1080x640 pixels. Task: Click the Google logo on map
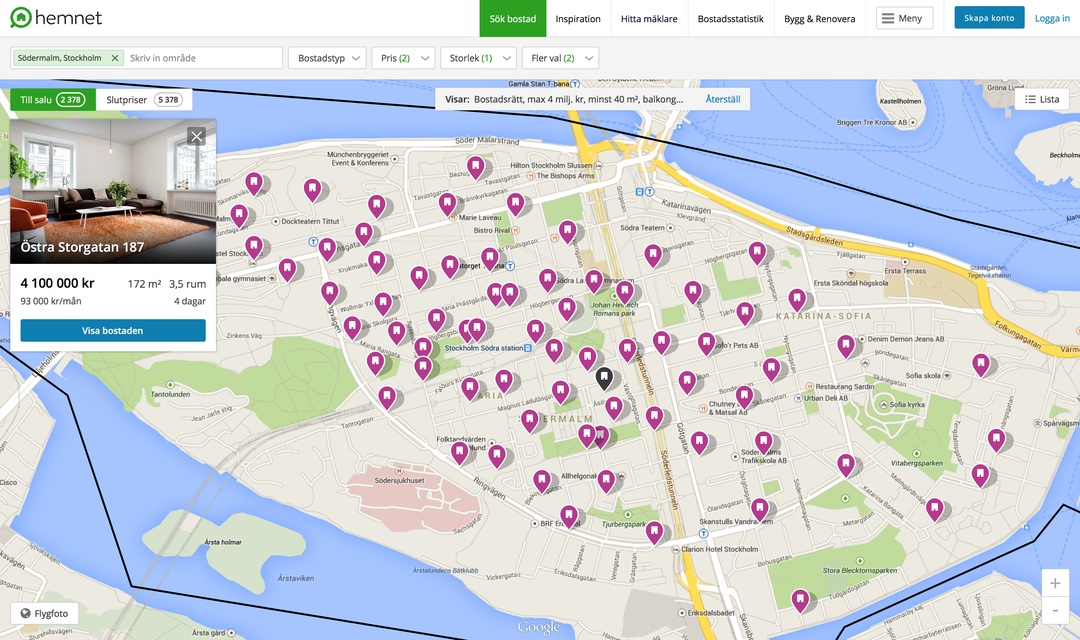539,627
